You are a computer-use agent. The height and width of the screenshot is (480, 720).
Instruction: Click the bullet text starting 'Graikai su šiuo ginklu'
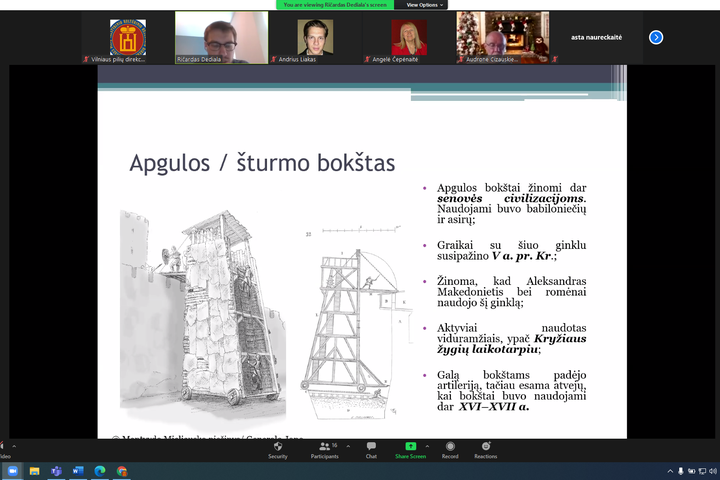click(512, 250)
